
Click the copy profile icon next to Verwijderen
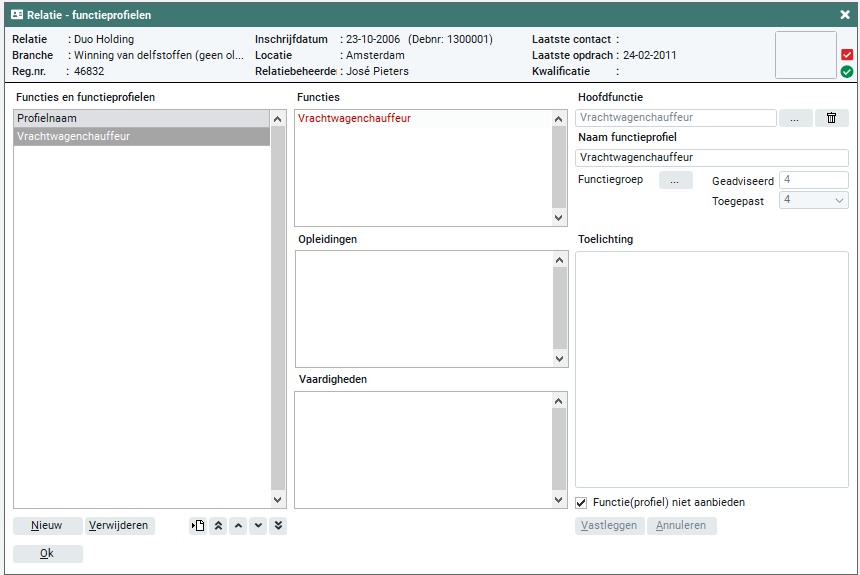tap(198, 526)
